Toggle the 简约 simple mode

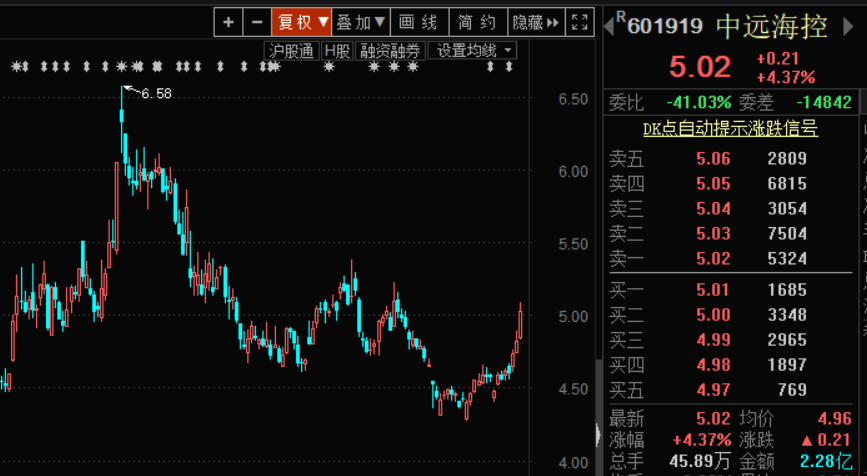pyautogui.click(x=477, y=22)
